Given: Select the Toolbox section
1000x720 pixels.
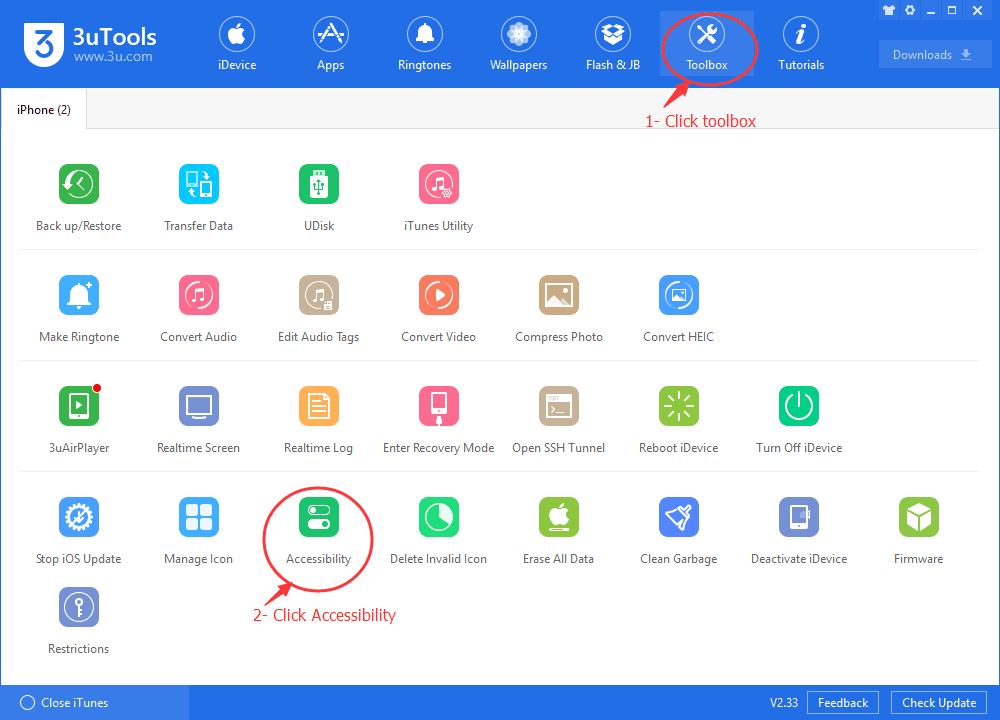Looking at the screenshot, I should pos(707,44).
